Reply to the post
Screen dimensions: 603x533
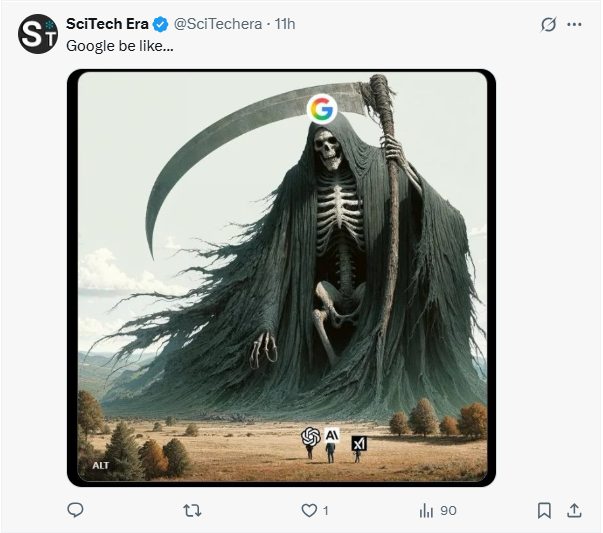coord(75,510)
